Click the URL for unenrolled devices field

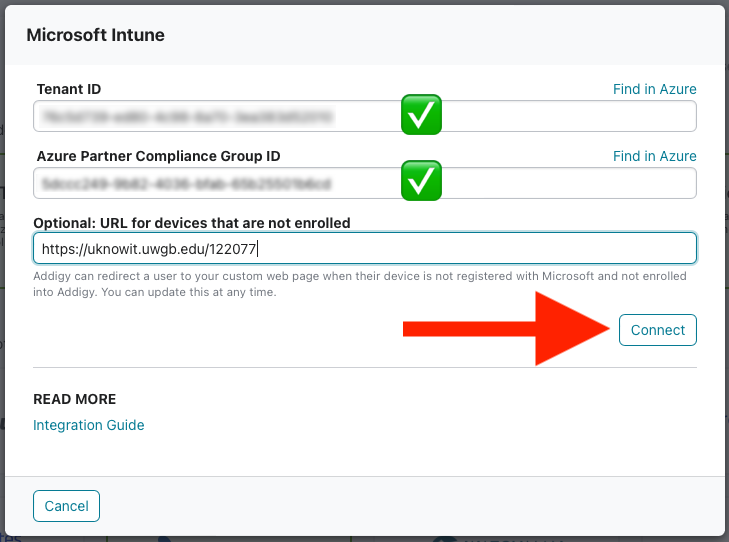364,248
